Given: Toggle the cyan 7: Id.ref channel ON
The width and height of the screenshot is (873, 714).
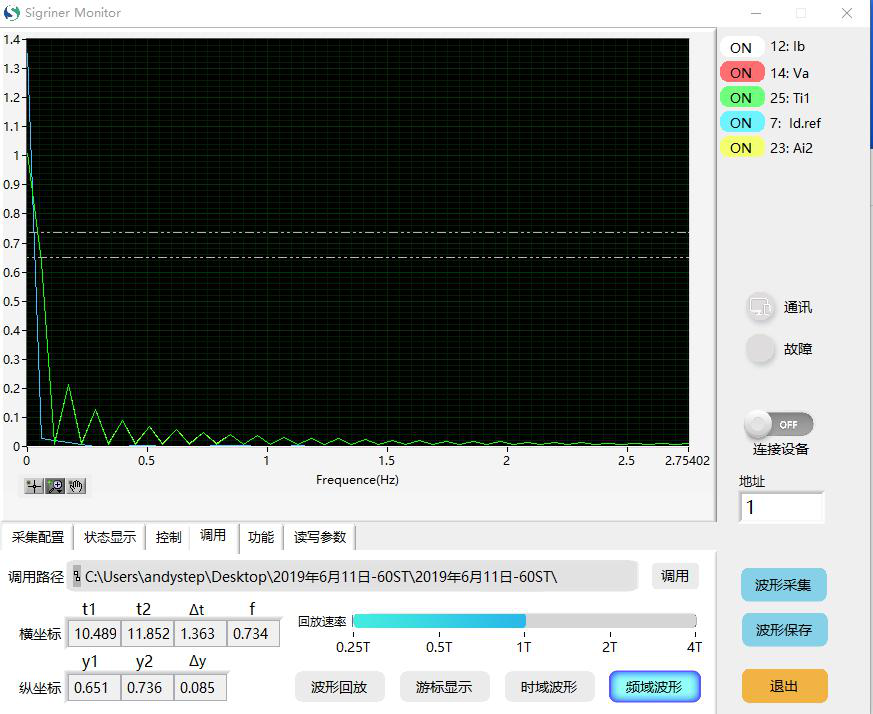Looking at the screenshot, I should [741, 123].
